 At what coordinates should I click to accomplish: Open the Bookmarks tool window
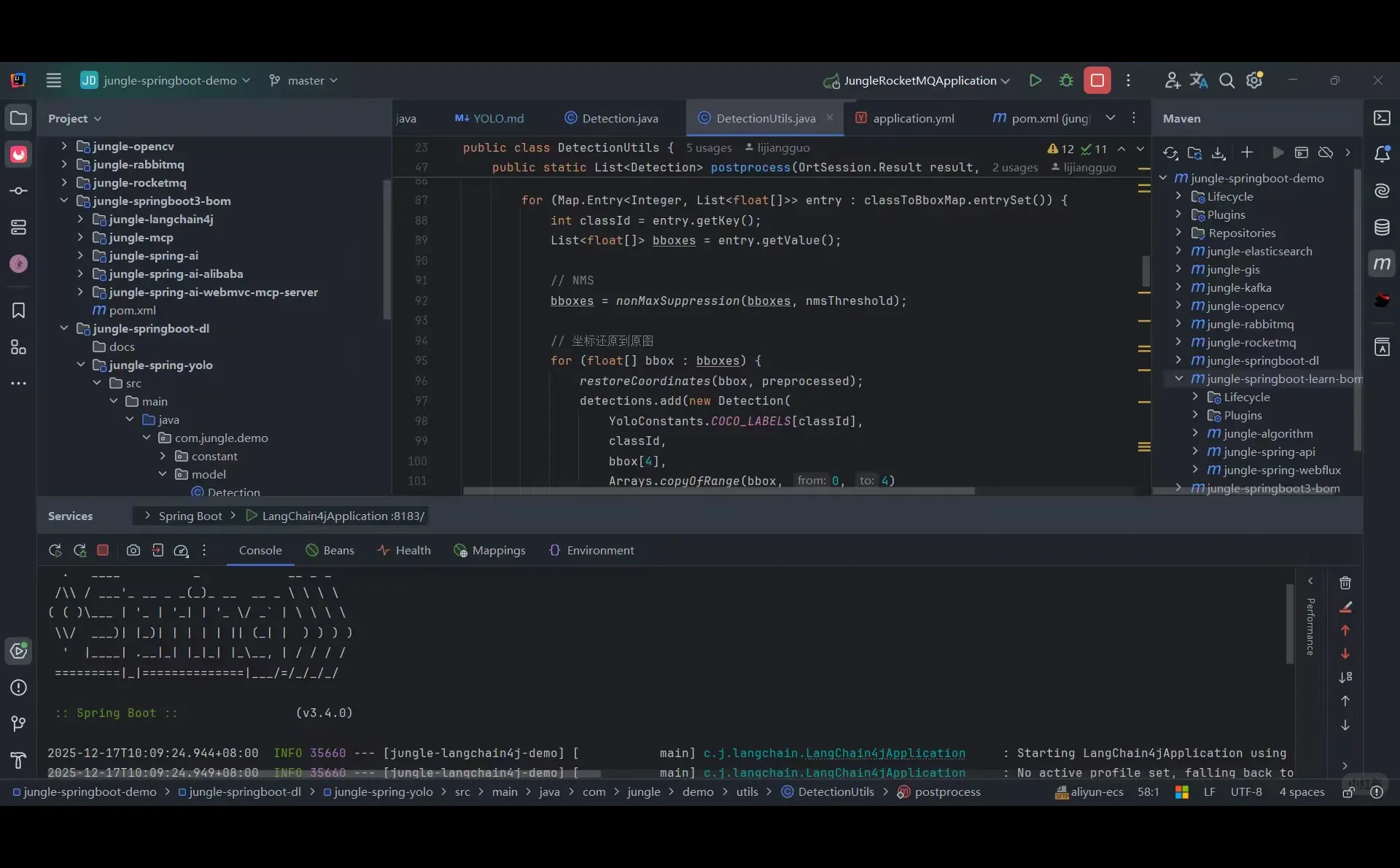(19, 311)
